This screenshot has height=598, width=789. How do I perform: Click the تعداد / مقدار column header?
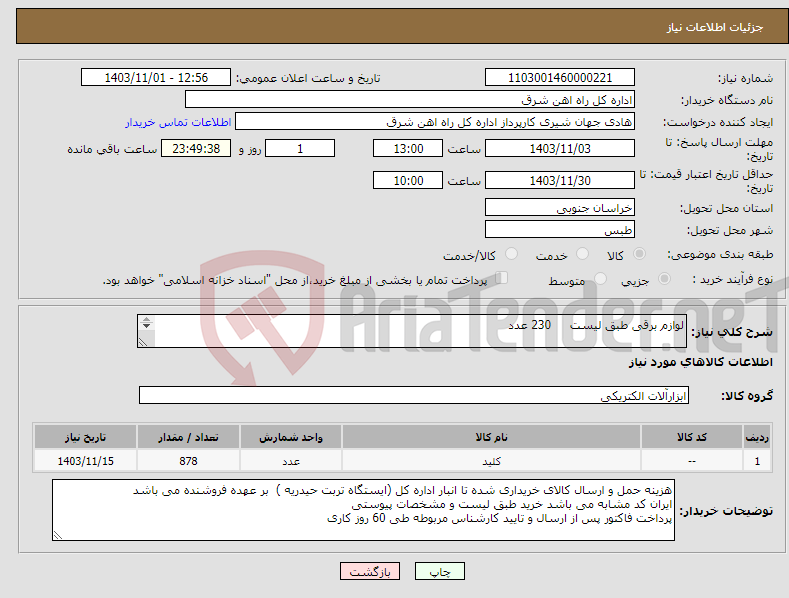tap(188, 437)
